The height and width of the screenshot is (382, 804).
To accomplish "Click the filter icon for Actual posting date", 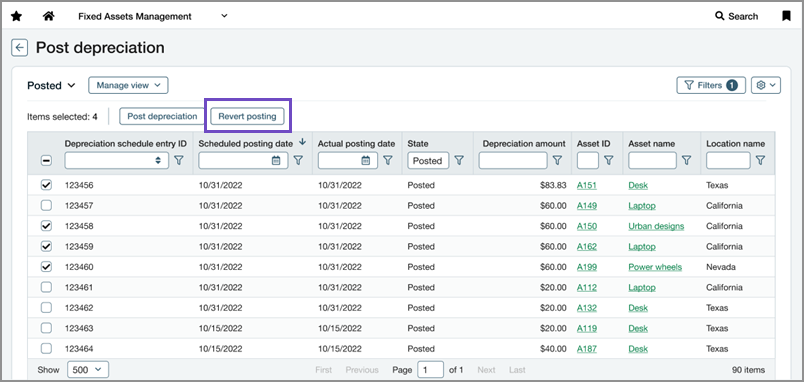I will (388, 160).
